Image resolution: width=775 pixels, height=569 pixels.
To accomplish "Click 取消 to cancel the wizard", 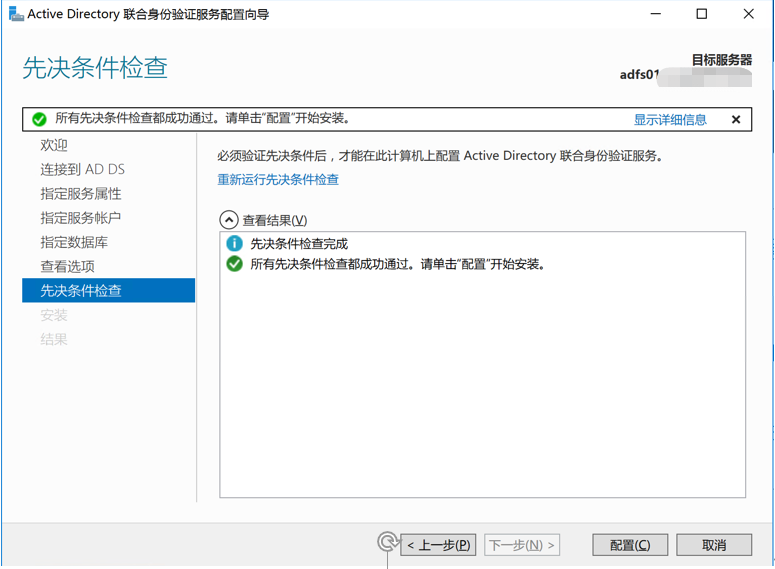I will tap(714, 545).
